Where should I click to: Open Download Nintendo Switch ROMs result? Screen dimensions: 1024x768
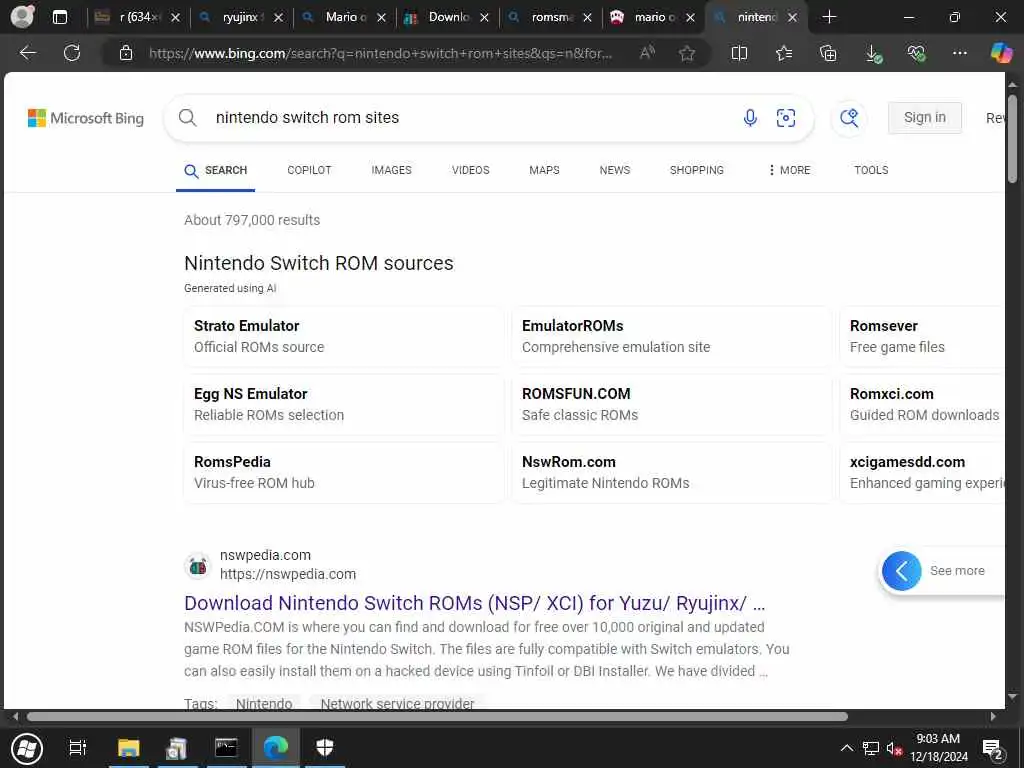coord(474,603)
